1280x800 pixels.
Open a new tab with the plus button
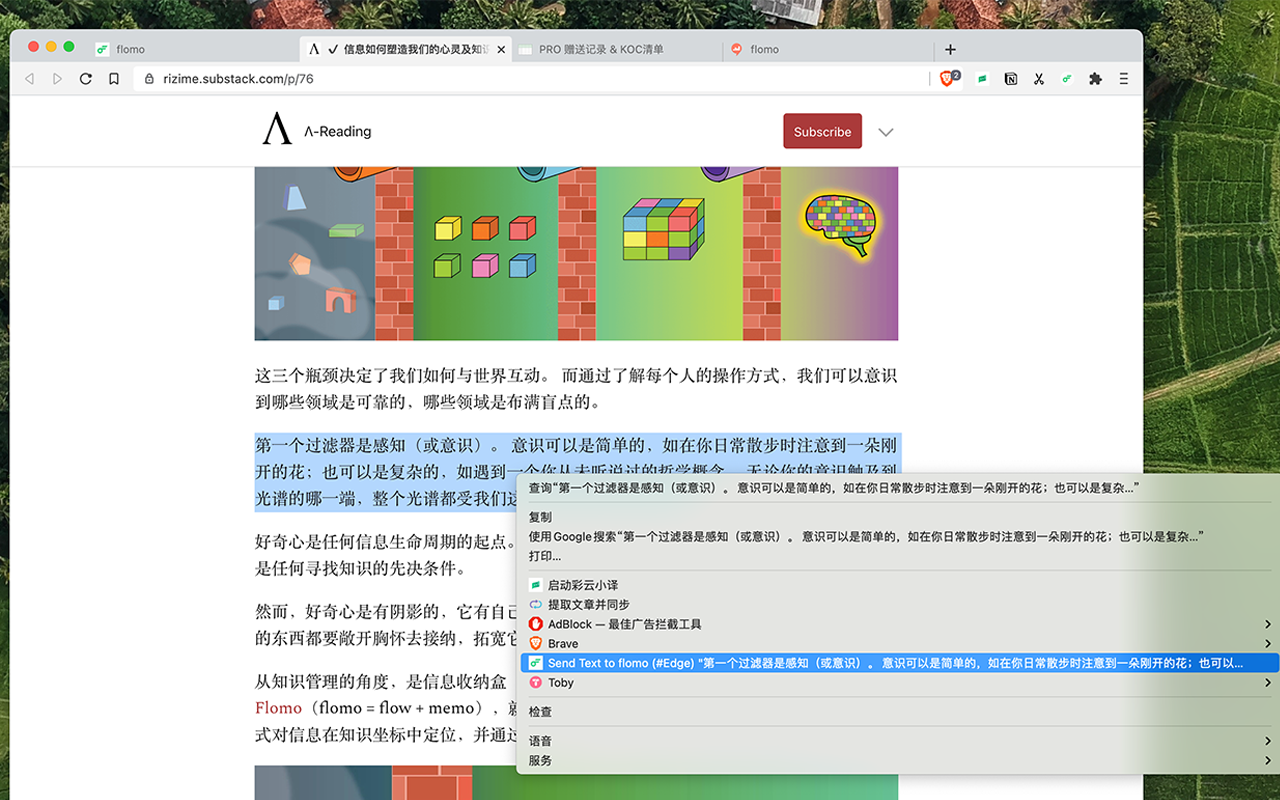tap(950, 48)
